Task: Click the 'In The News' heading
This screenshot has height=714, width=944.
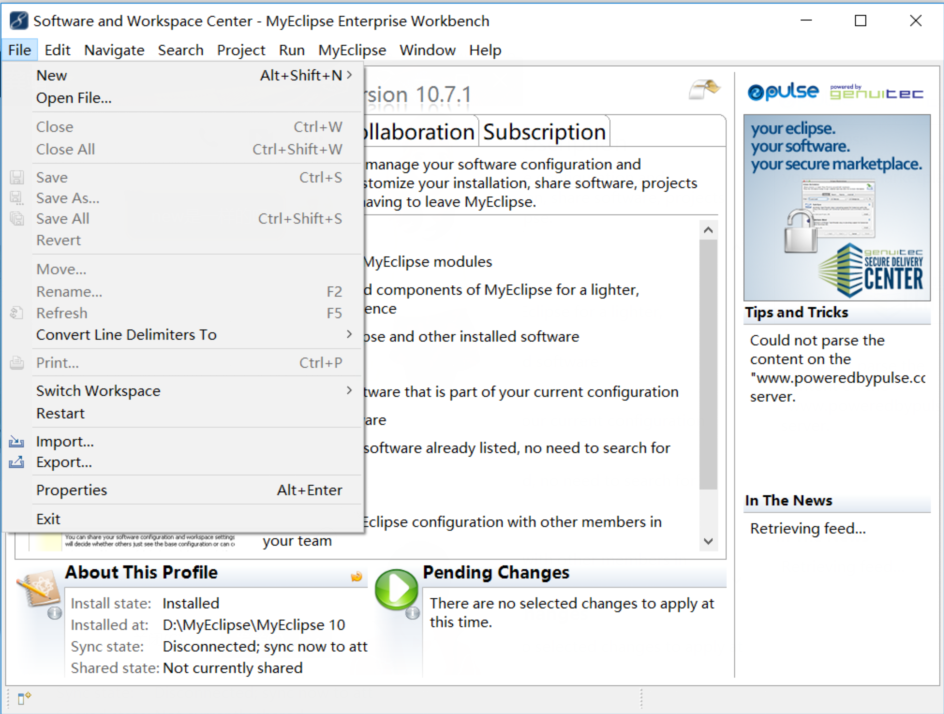Action: point(789,500)
